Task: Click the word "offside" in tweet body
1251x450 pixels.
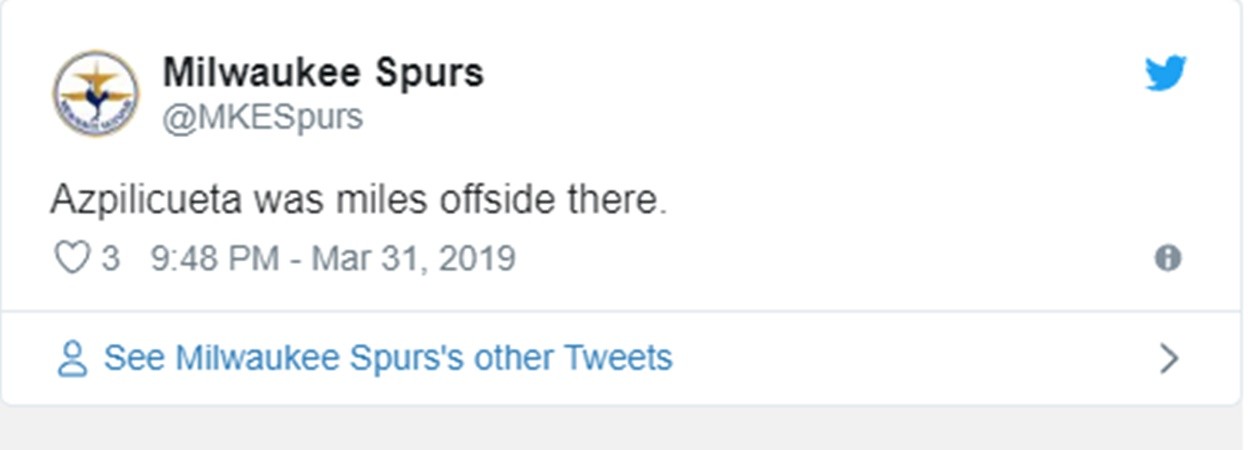Action: tap(483, 201)
